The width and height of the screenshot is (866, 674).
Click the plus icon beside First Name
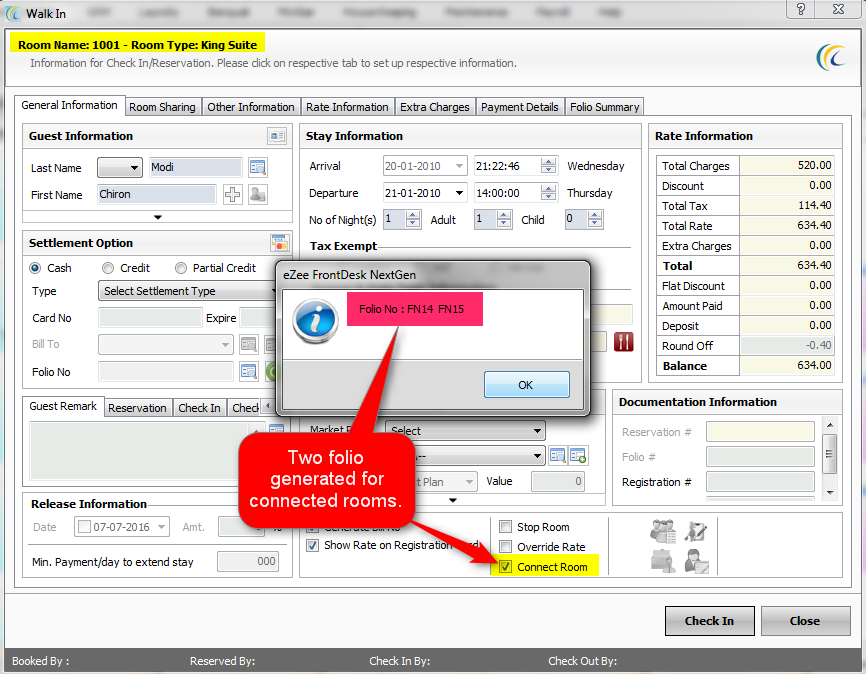(233, 194)
